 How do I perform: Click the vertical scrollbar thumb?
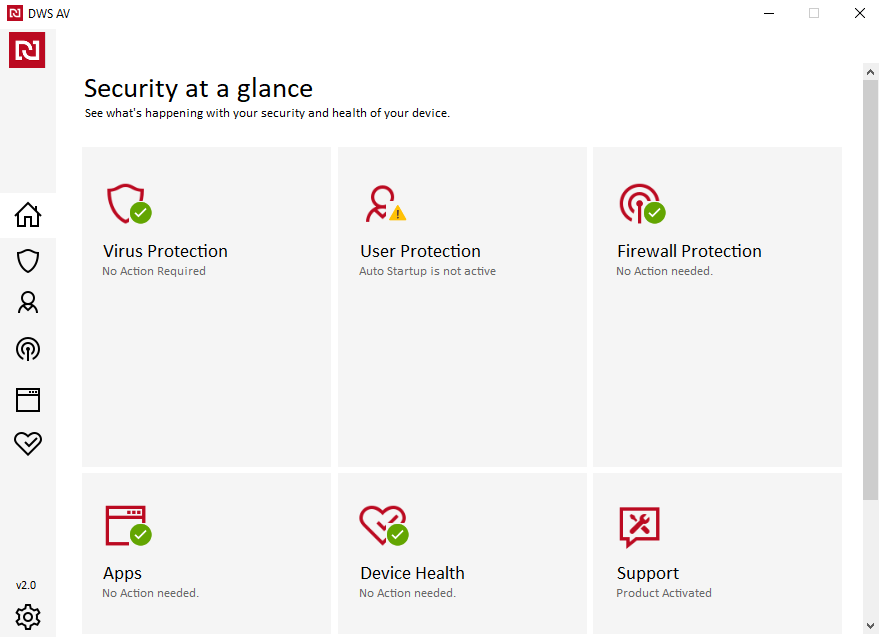coord(870,290)
